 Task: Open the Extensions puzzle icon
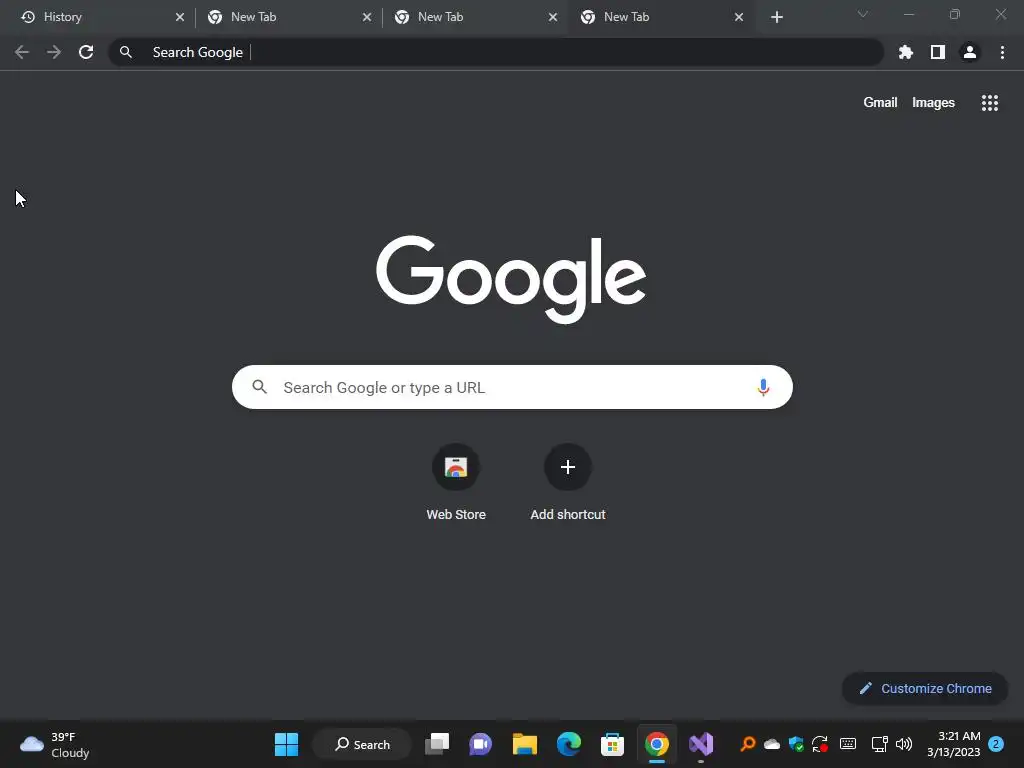coord(905,52)
